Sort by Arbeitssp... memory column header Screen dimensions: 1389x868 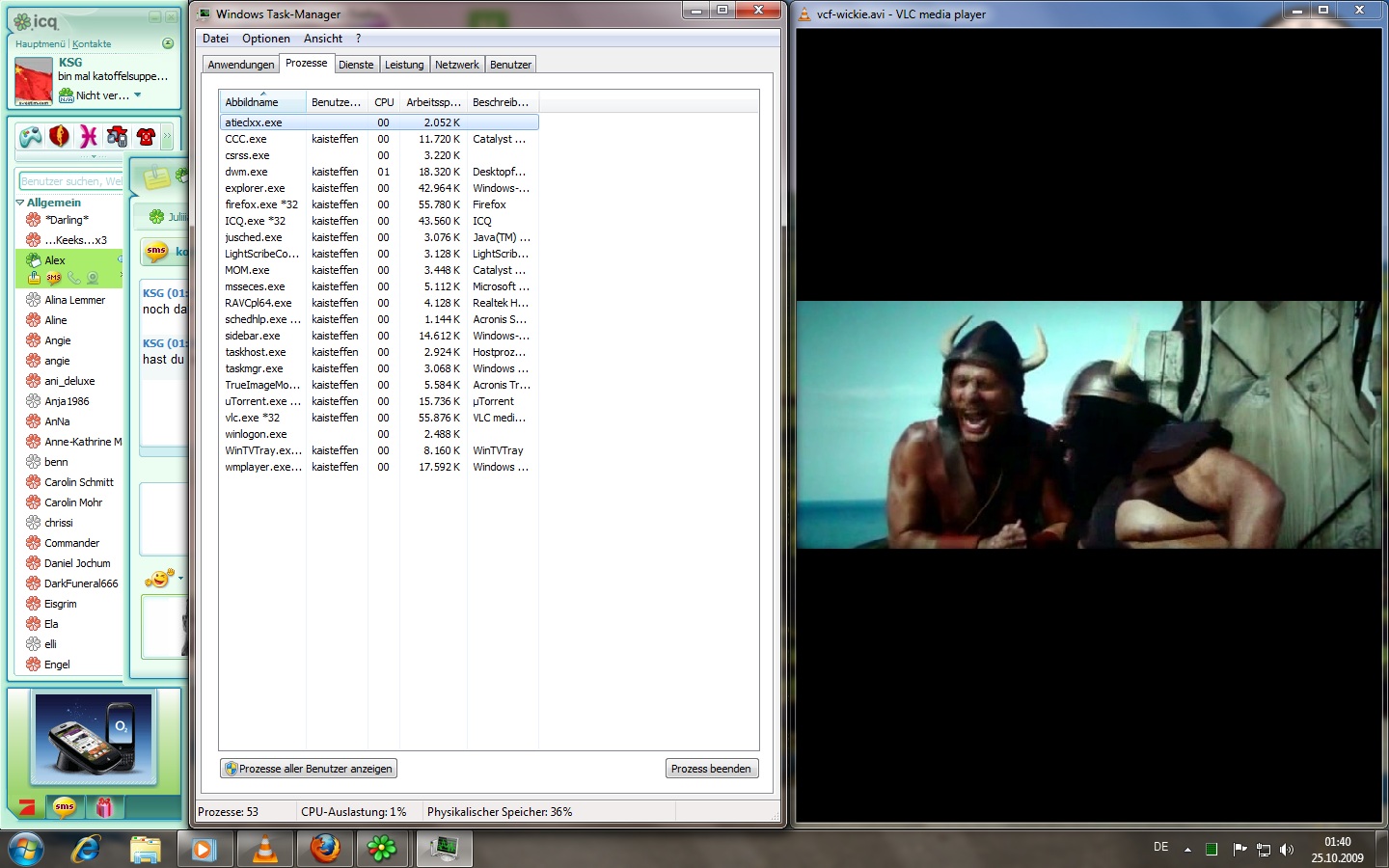pyautogui.click(x=433, y=101)
